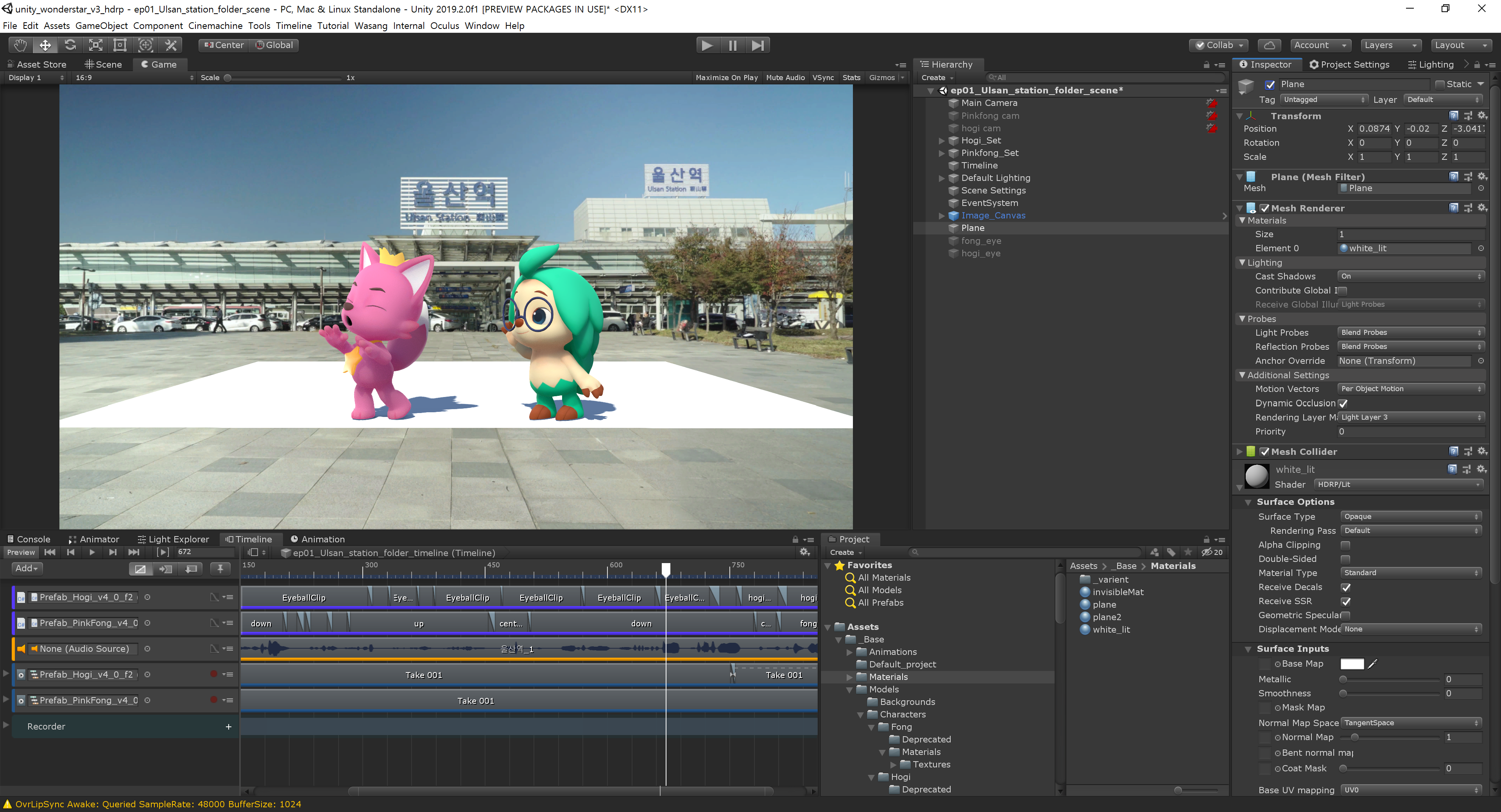
Task: Open the Surface Type dropdown
Action: (1411, 517)
